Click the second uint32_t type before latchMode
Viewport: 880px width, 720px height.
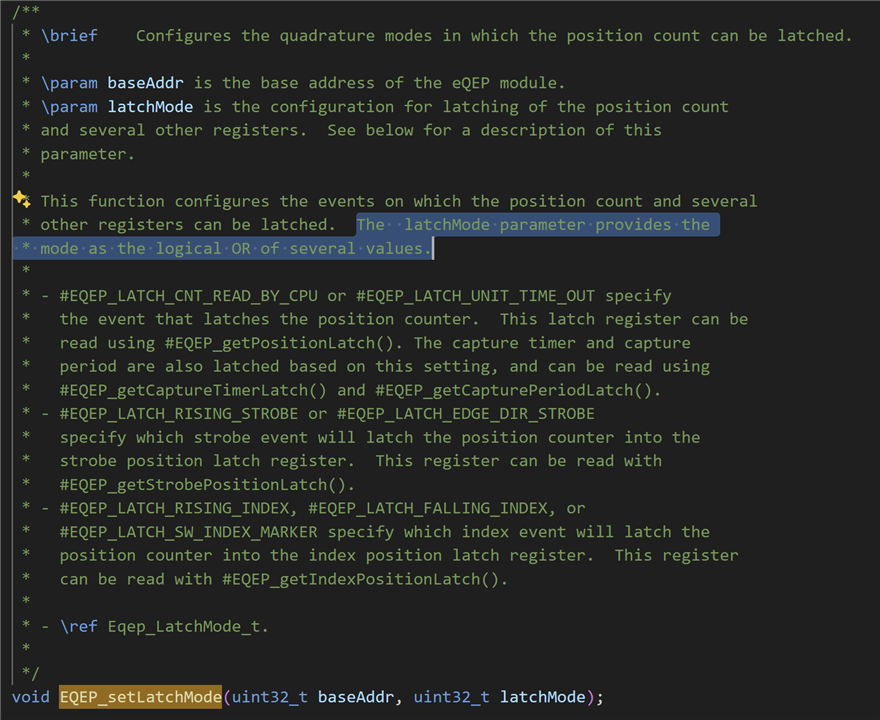click(x=452, y=697)
